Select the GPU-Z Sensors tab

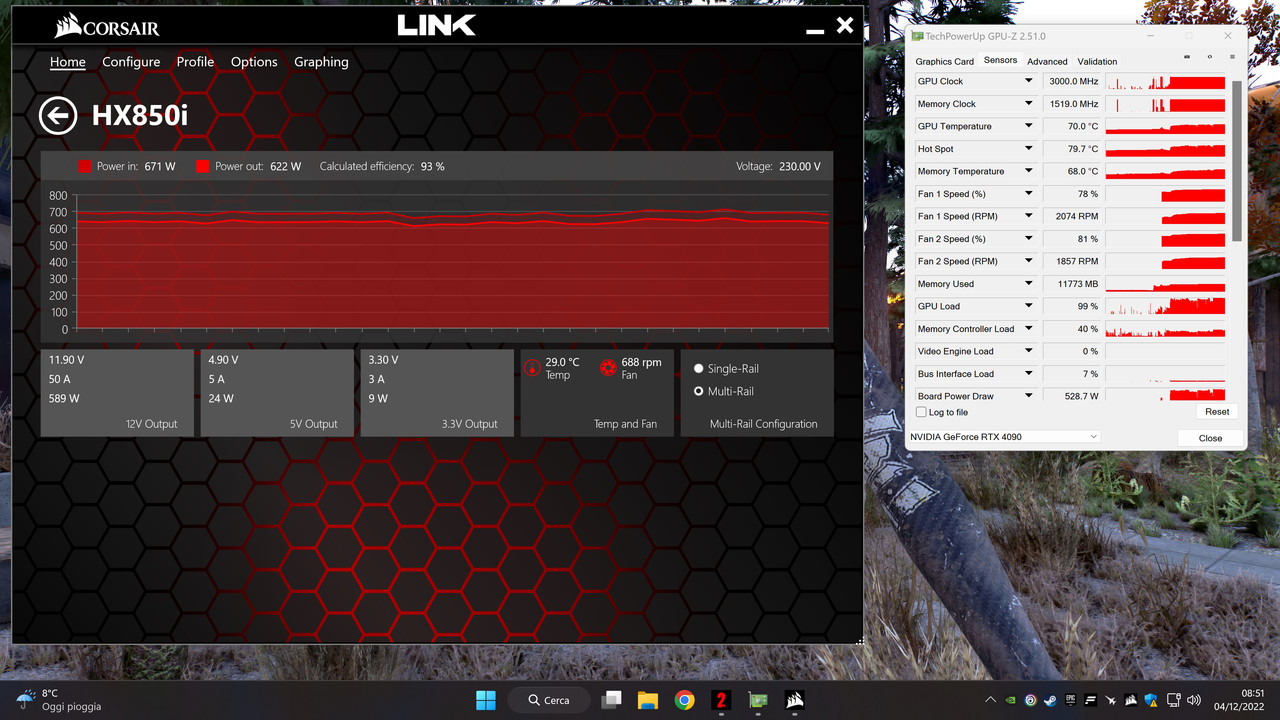pyautogui.click(x=1000, y=60)
